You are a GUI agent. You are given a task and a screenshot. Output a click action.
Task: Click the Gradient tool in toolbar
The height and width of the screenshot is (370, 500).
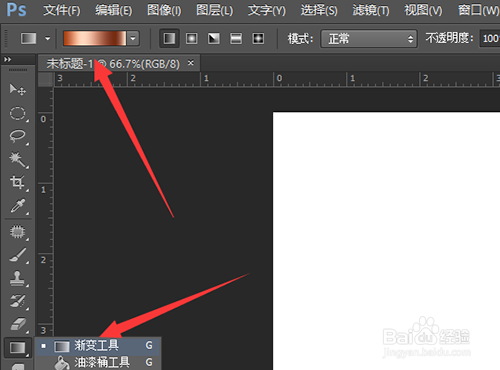coord(17,348)
